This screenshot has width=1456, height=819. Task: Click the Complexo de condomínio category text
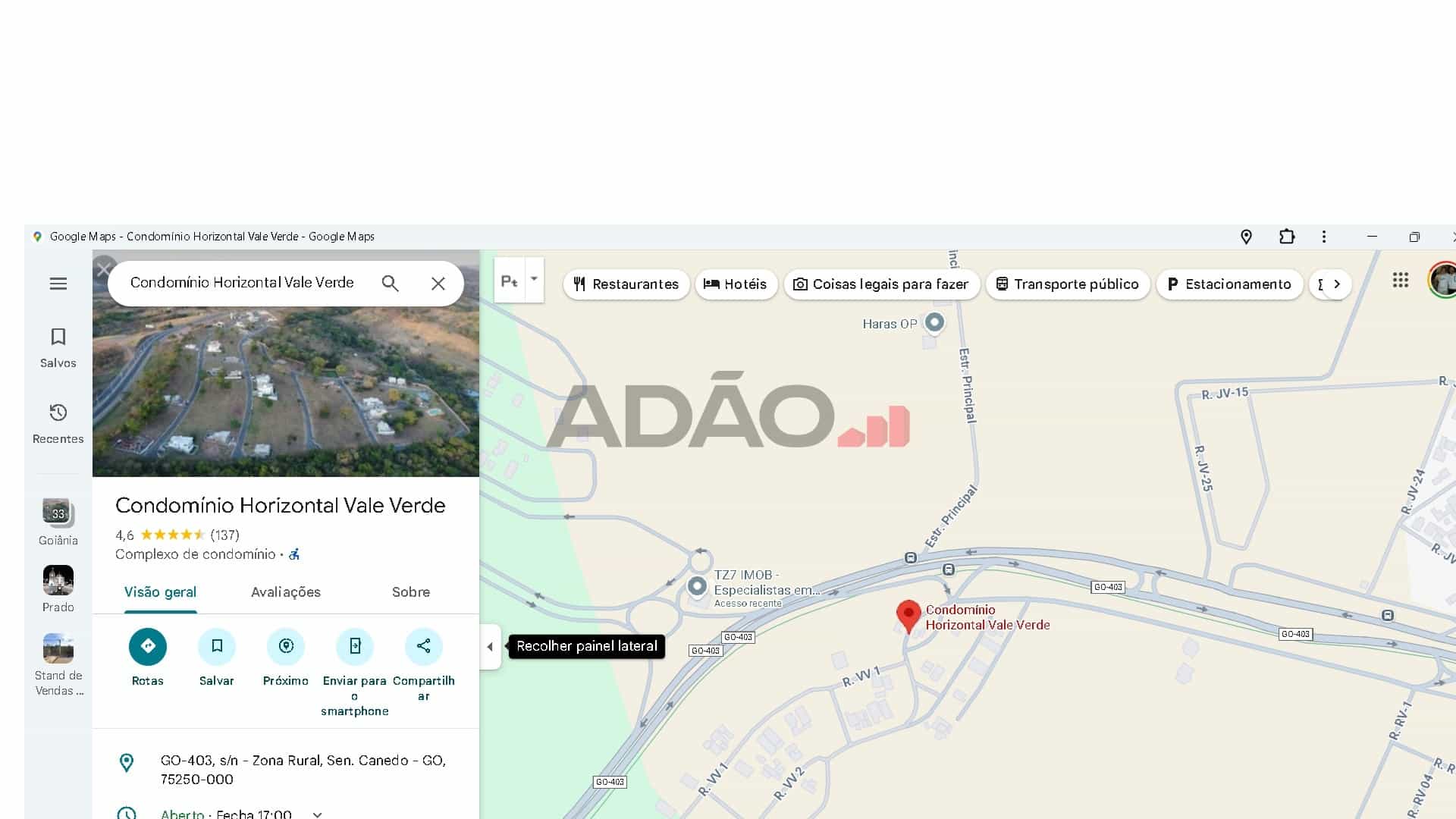pyautogui.click(x=195, y=554)
